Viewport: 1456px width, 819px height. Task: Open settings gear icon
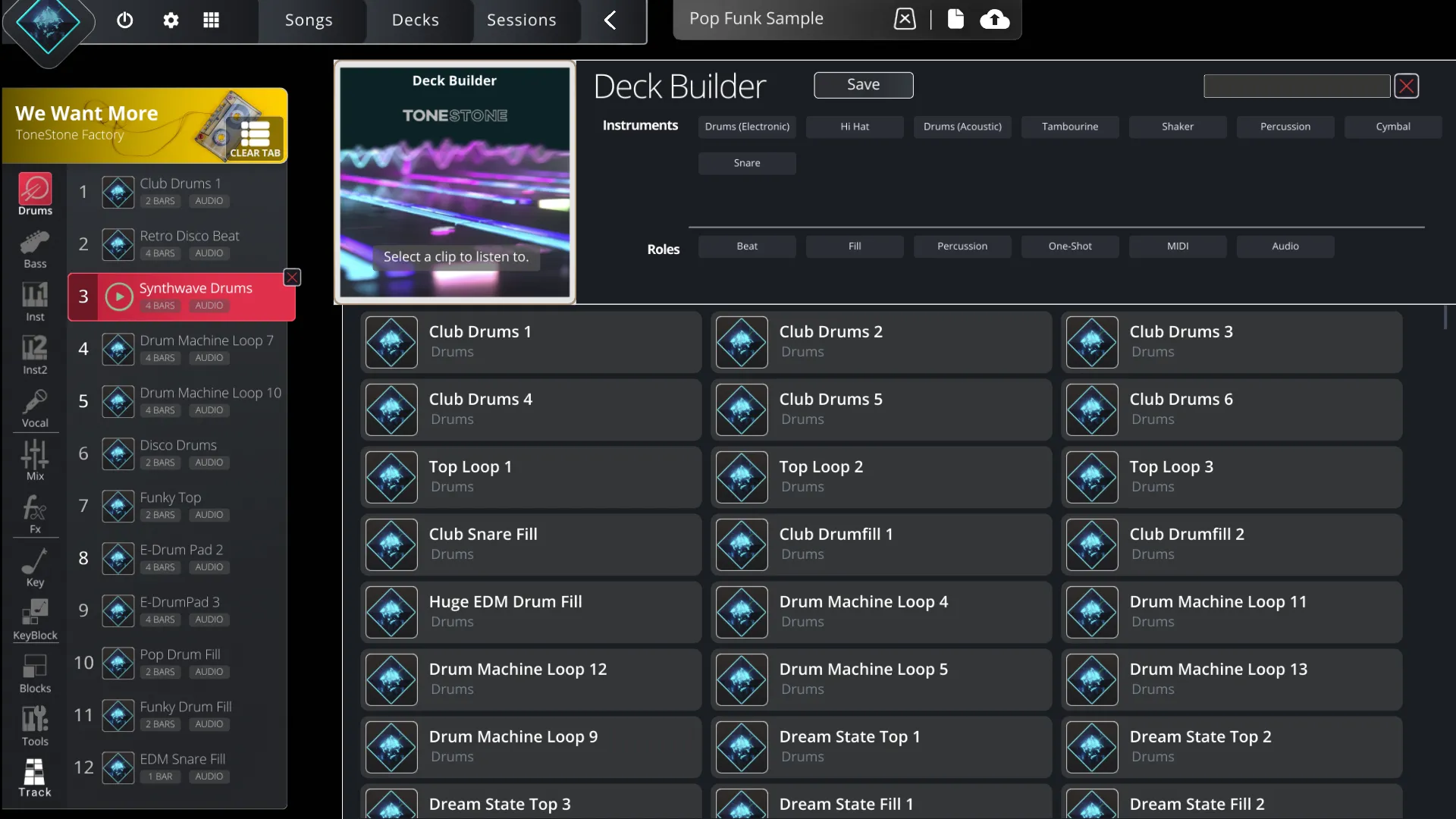pyautogui.click(x=171, y=20)
